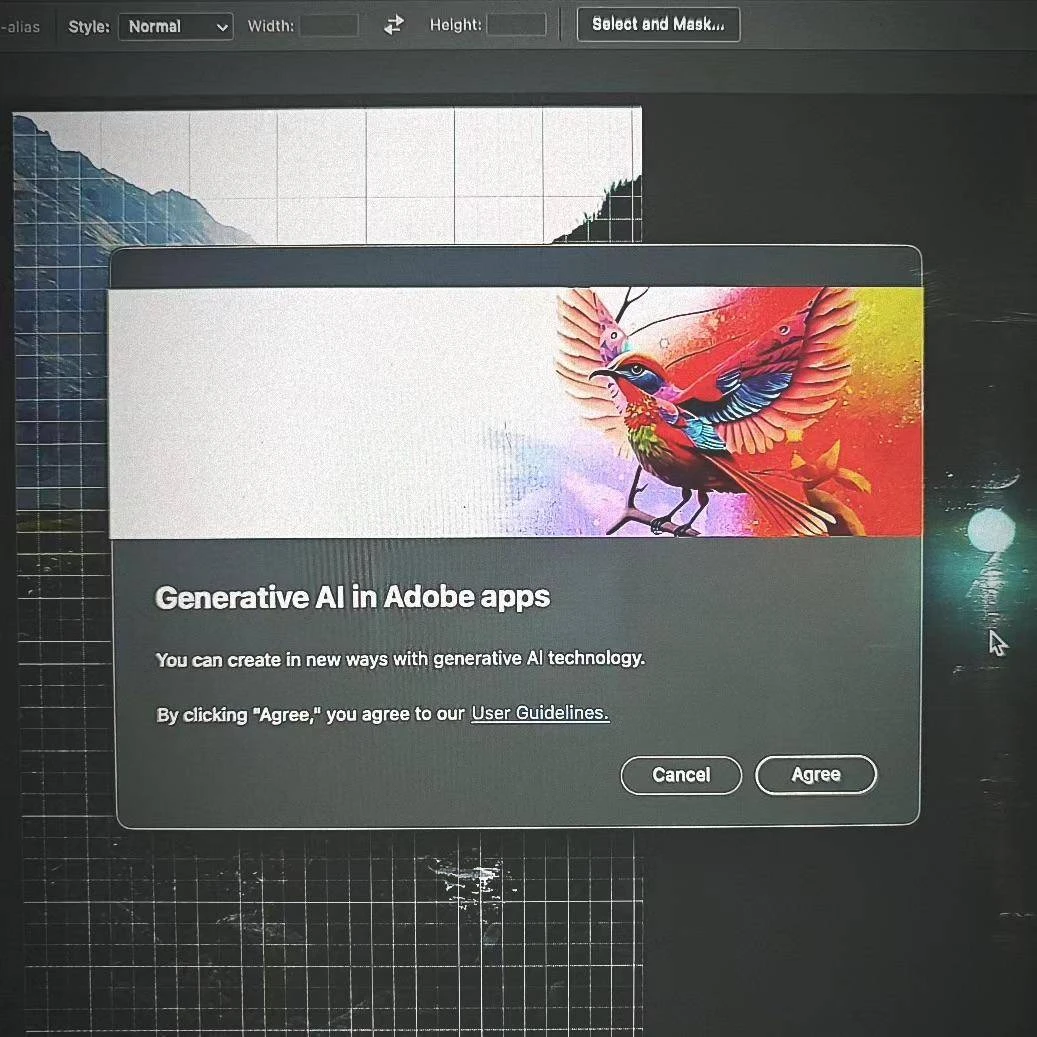Click Agree in the Generative AI dialog

click(816, 774)
